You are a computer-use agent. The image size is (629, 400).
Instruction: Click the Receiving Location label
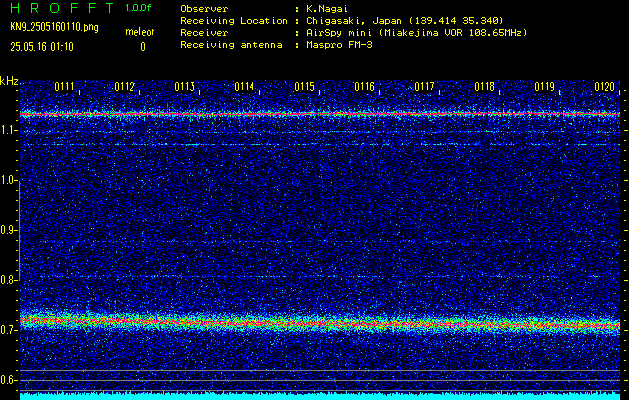tap(234, 20)
